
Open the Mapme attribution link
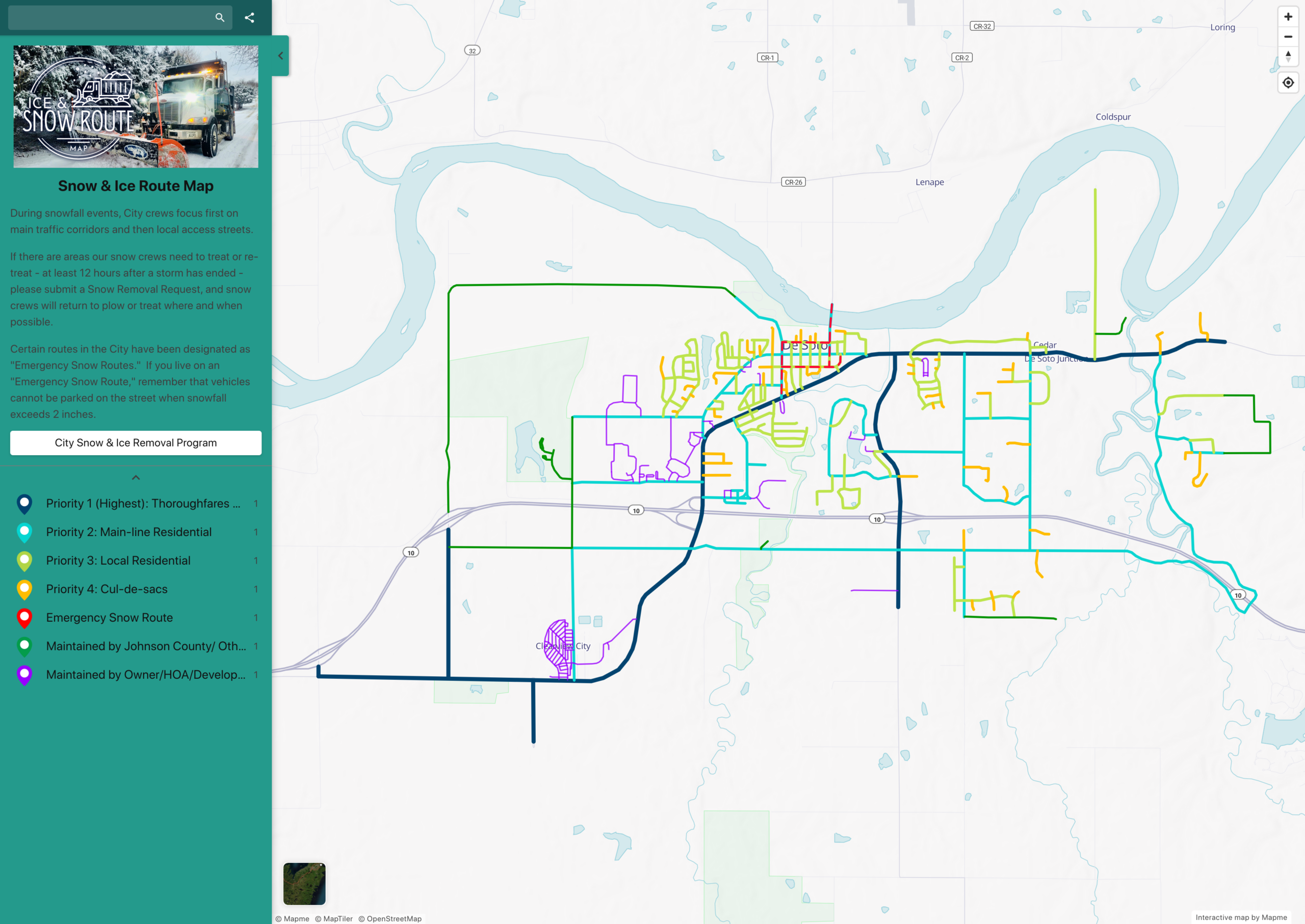pyautogui.click(x=293, y=918)
